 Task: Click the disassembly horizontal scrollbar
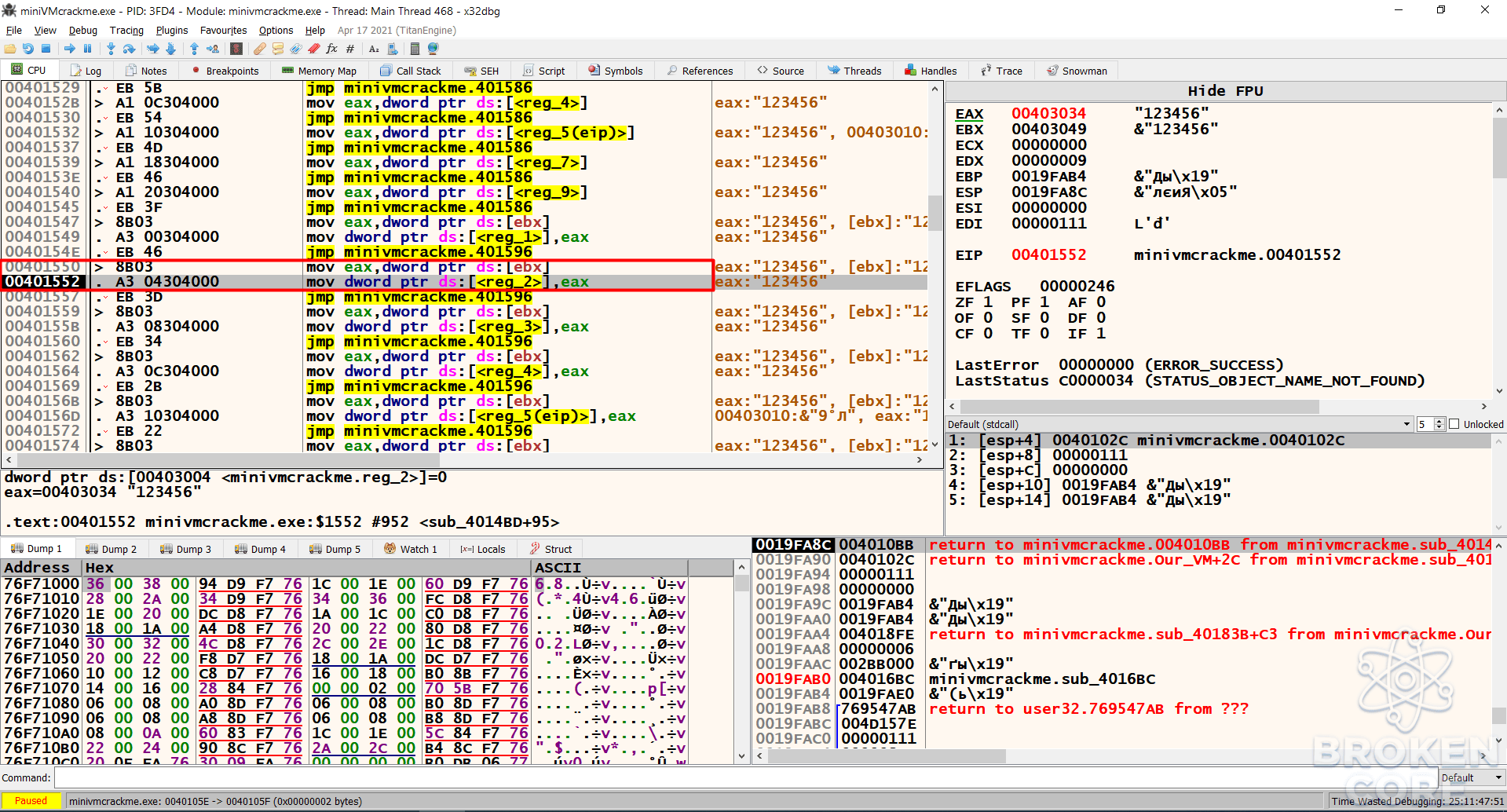pyautogui.click(x=463, y=460)
